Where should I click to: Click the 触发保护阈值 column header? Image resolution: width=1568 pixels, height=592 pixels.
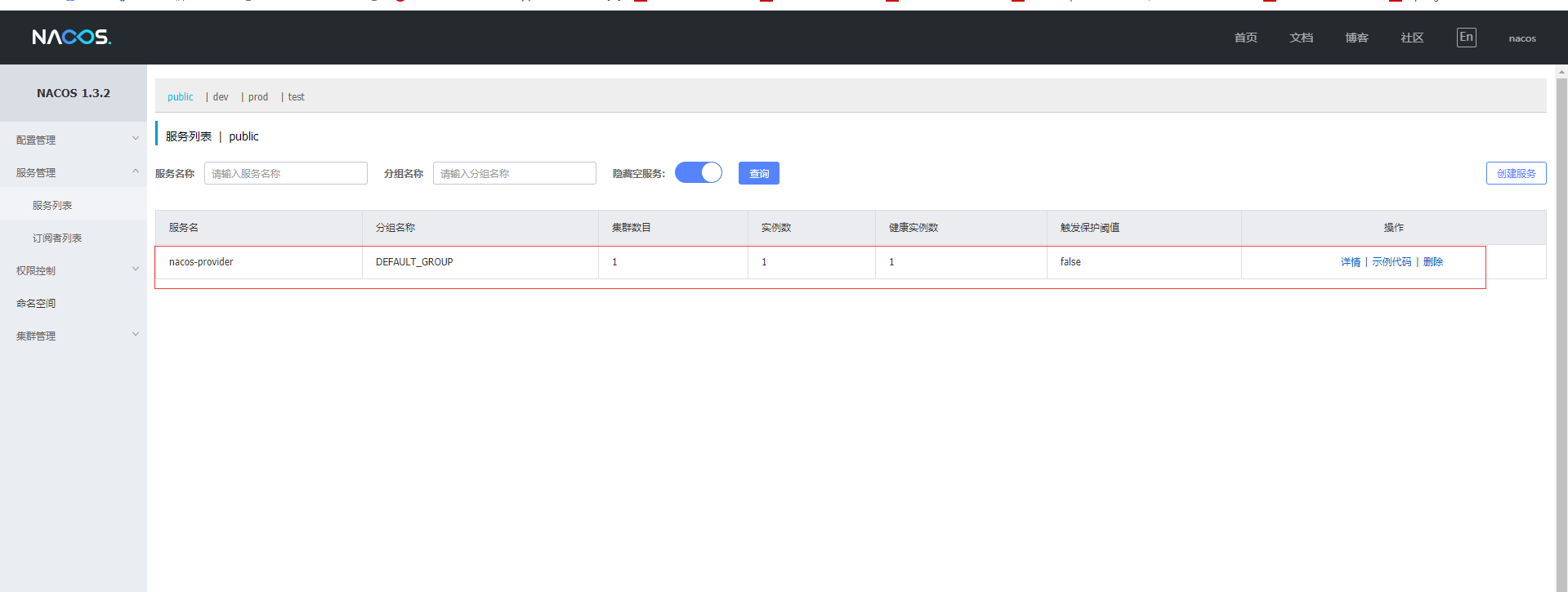point(1145,228)
